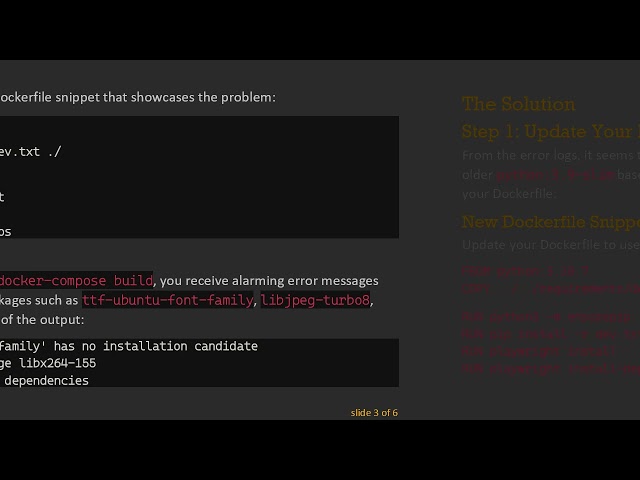Click 'you receive alarming error messages' text
The height and width of the screenshot is (480, 640).
tap(269, 281)
